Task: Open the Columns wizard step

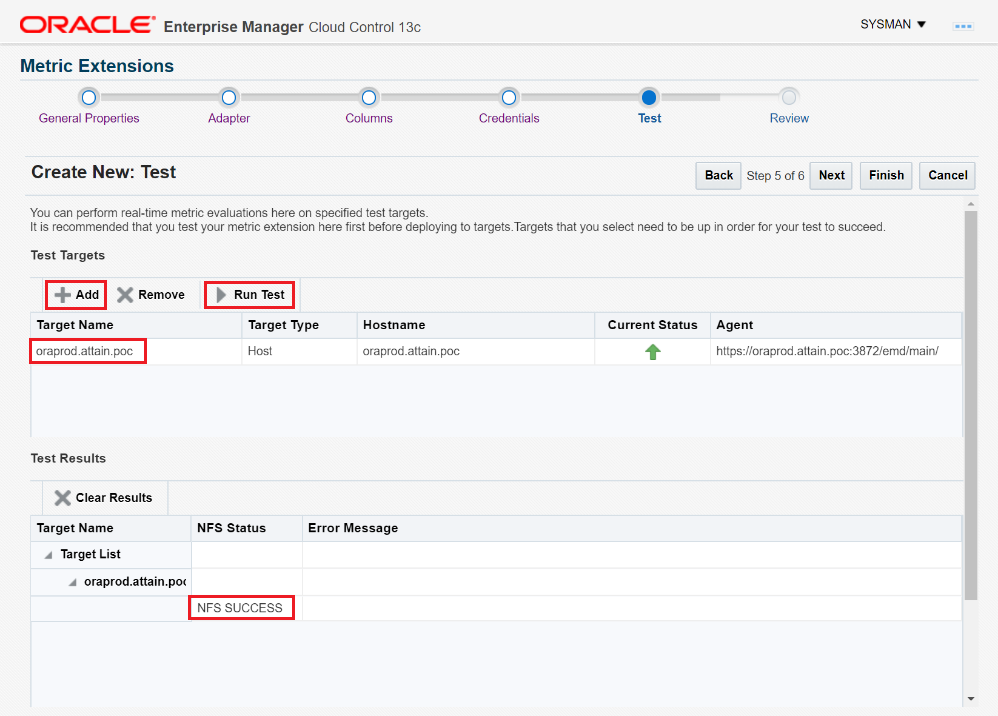Action: click(369, 98)
